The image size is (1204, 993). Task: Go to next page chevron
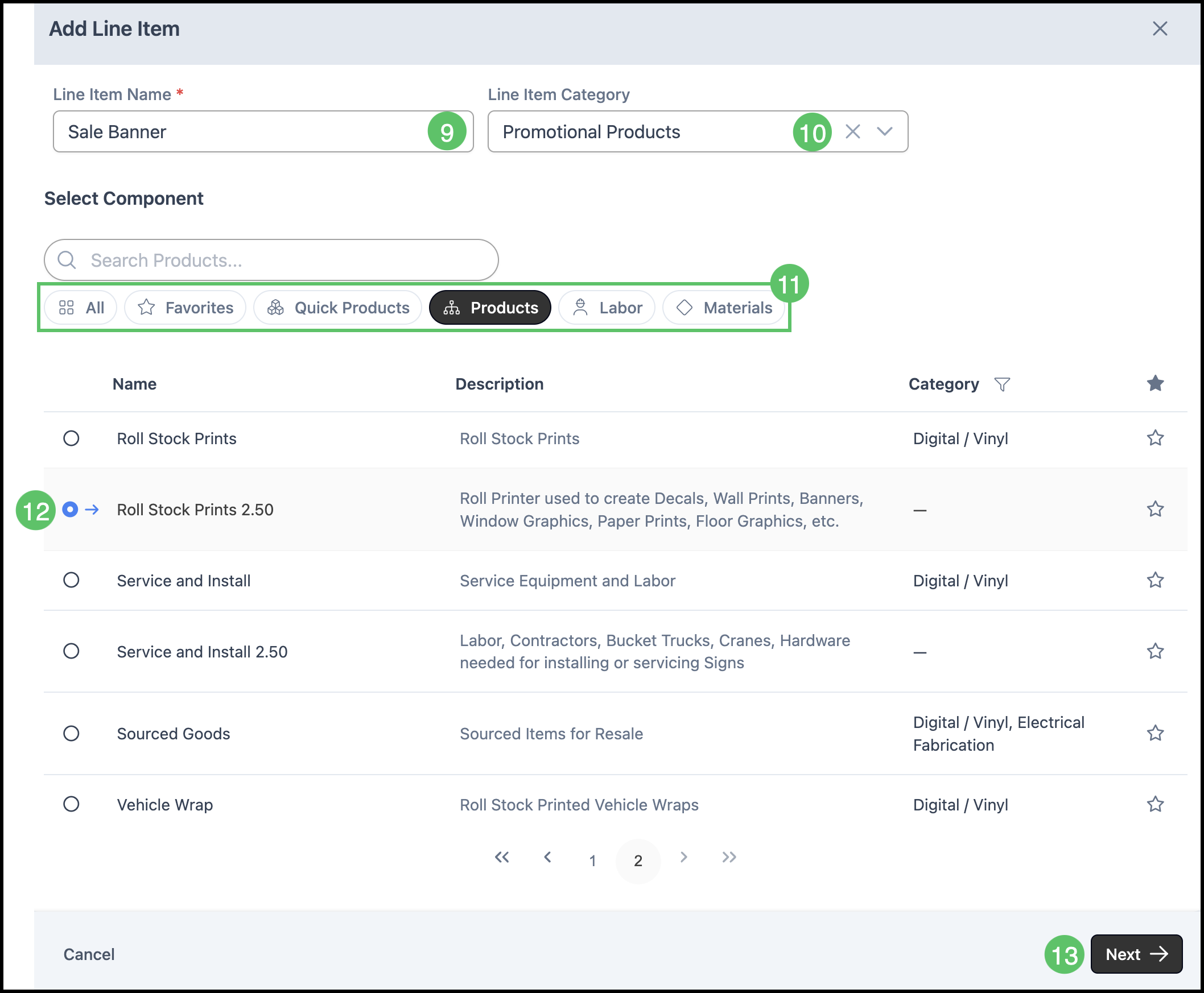683,857
